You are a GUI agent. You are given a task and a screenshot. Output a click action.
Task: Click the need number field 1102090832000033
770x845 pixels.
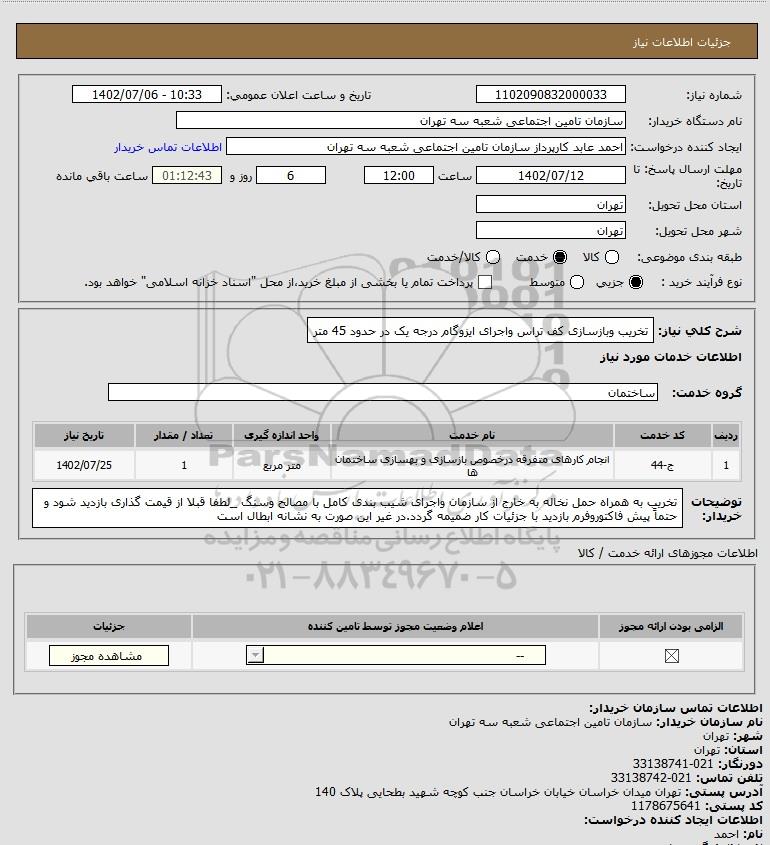(551, 94)
